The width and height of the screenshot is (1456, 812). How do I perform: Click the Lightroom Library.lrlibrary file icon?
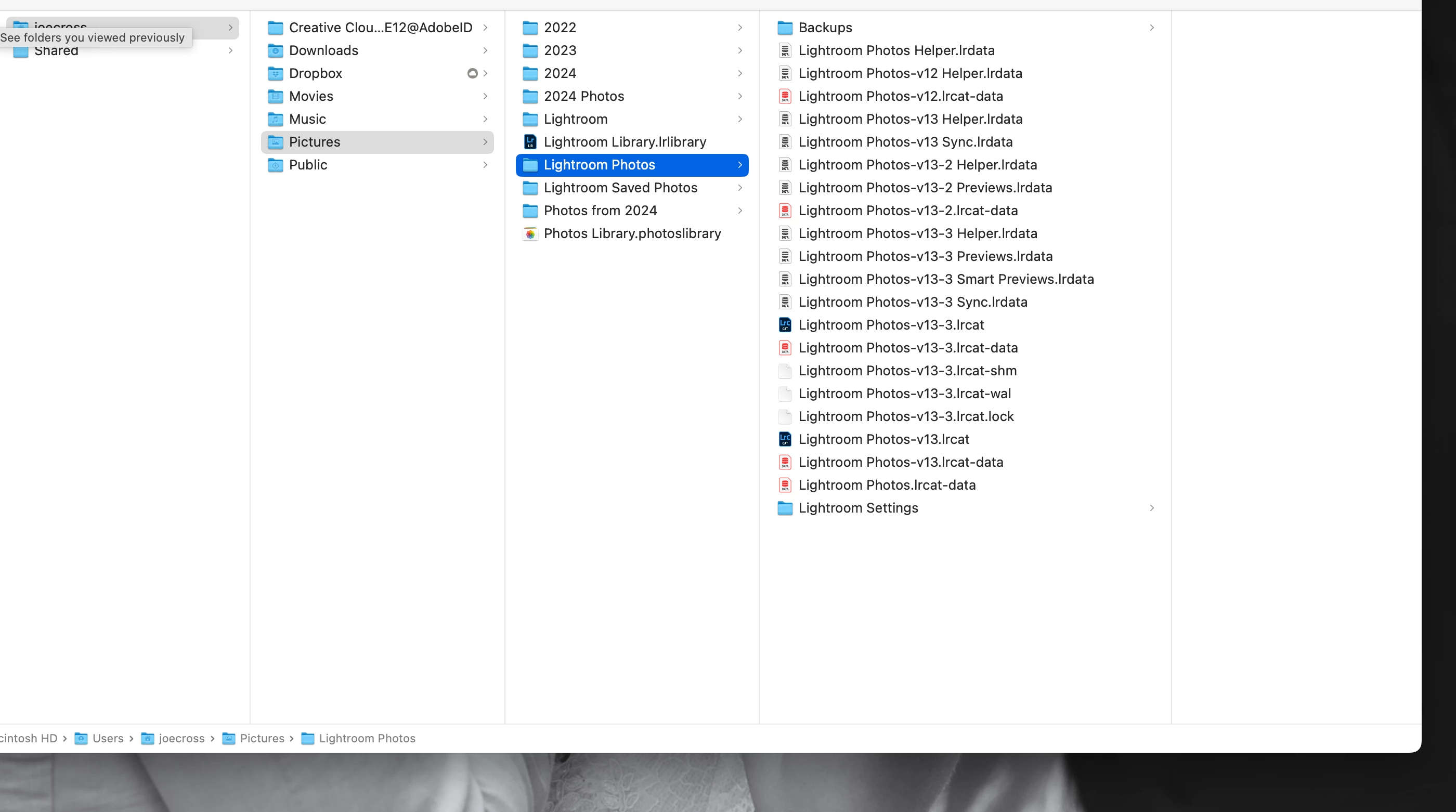click(x=529, y=142)
